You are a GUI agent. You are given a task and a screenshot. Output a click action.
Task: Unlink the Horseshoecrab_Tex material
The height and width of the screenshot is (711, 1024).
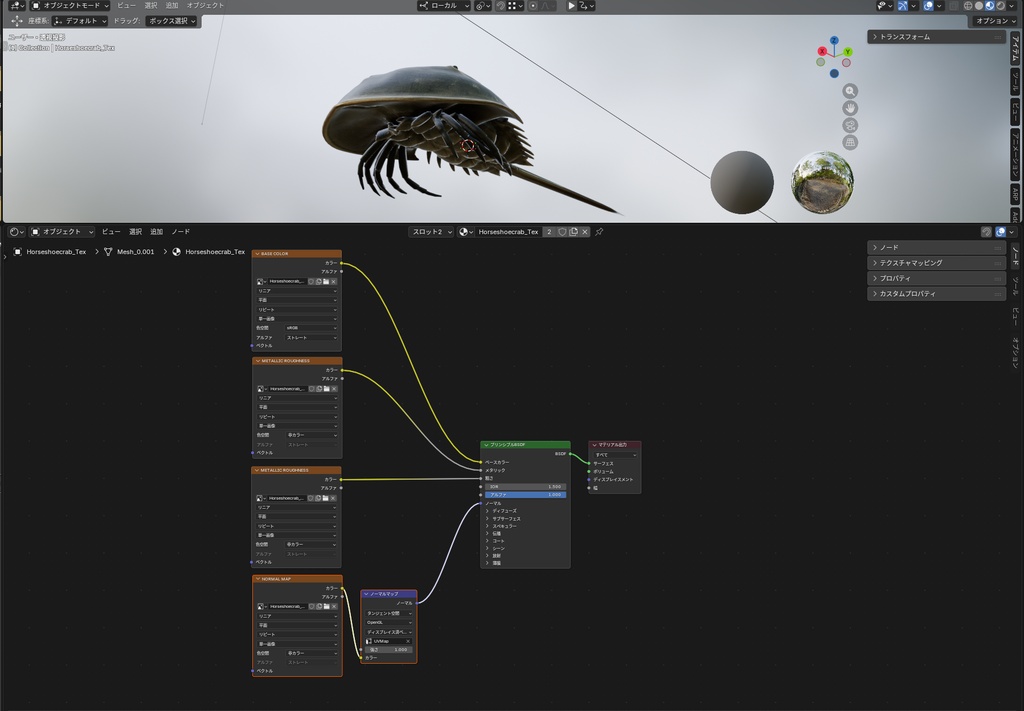coord(585,232)
